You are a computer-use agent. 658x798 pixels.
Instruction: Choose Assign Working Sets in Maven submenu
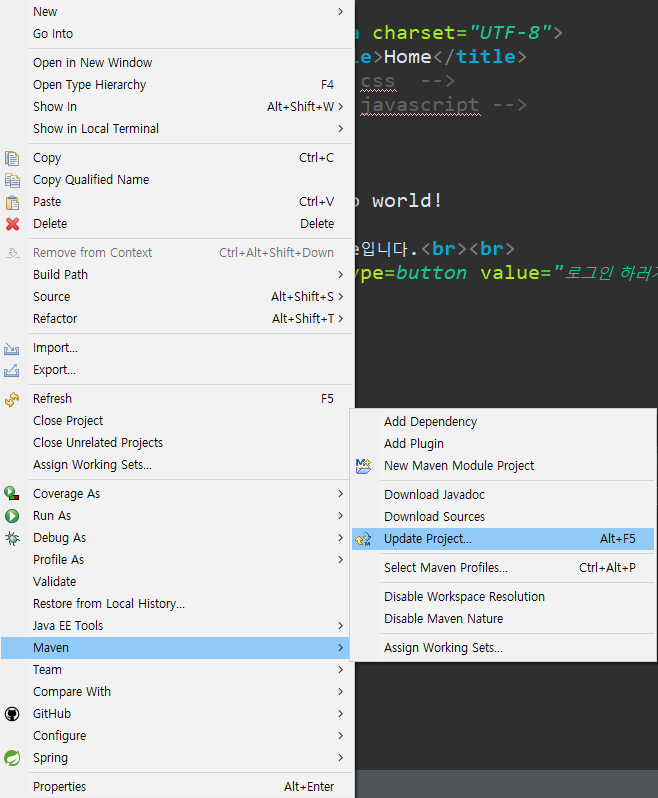(x=443, y=648)
